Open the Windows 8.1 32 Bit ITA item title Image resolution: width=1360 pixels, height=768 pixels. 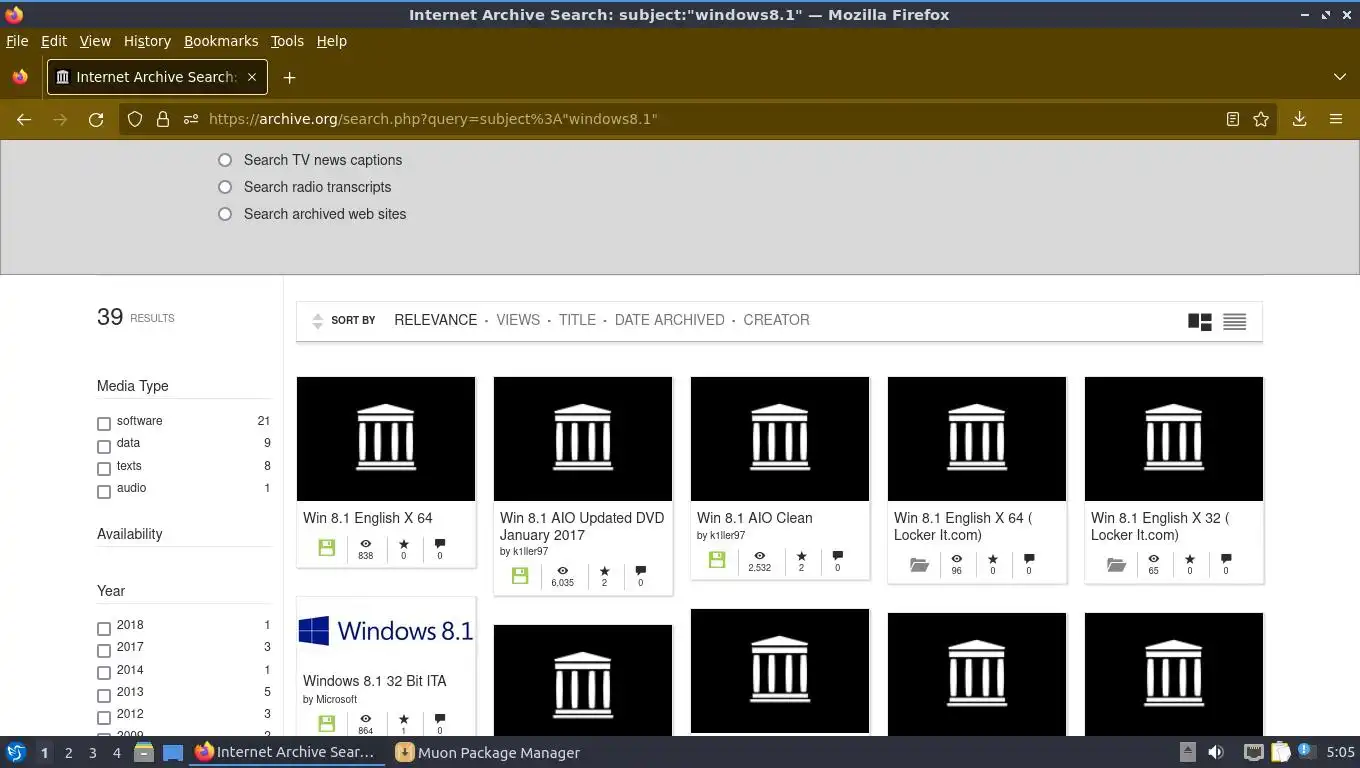coord(375,681)
